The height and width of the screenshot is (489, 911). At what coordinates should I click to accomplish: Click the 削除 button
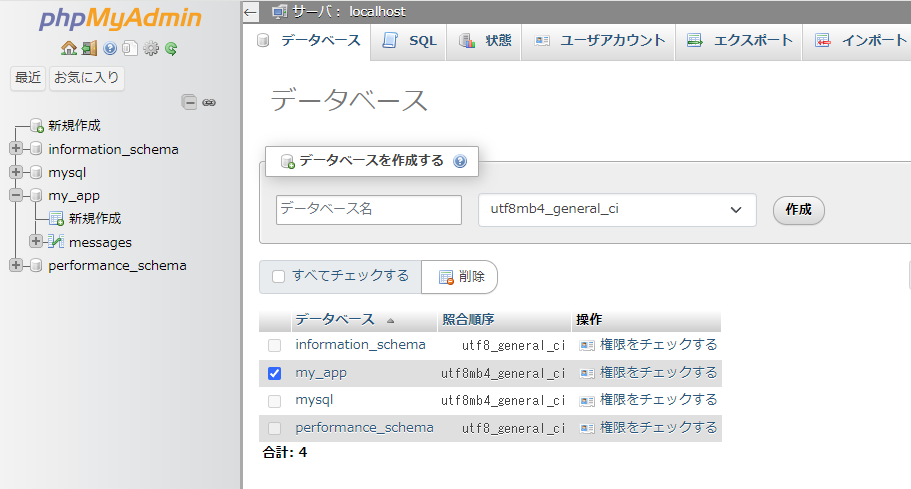click(461, 277)
